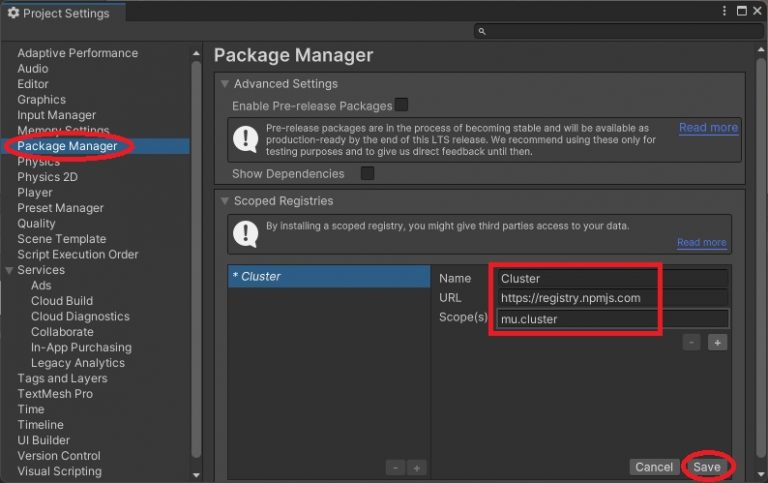Toggle the Show Dependencies checkbox
The width and height of the screenshot is (768, 483).
pyautogui.click(x=367, y=174)
